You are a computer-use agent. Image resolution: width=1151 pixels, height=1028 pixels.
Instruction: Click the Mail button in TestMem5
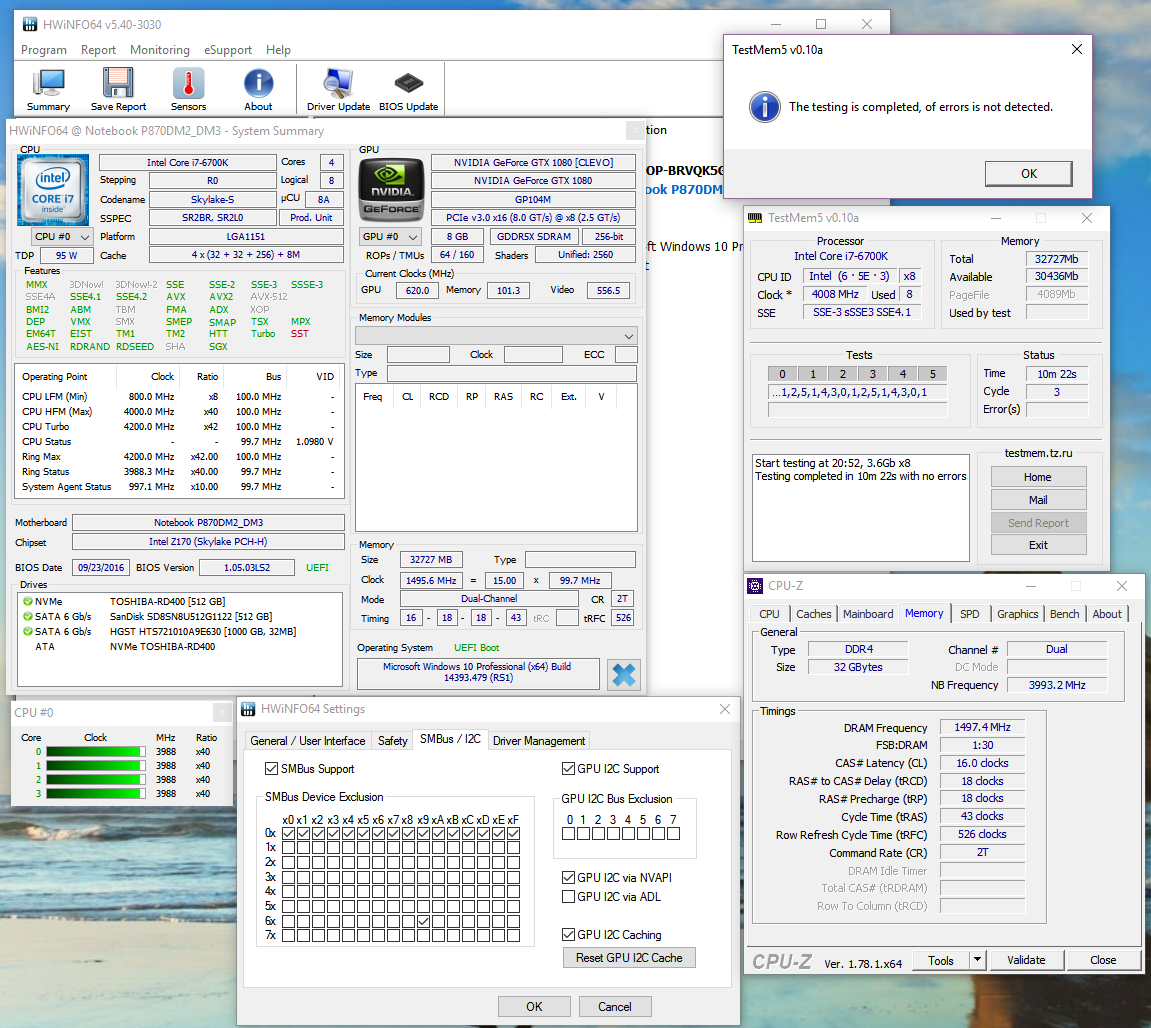click(1038, 500)
